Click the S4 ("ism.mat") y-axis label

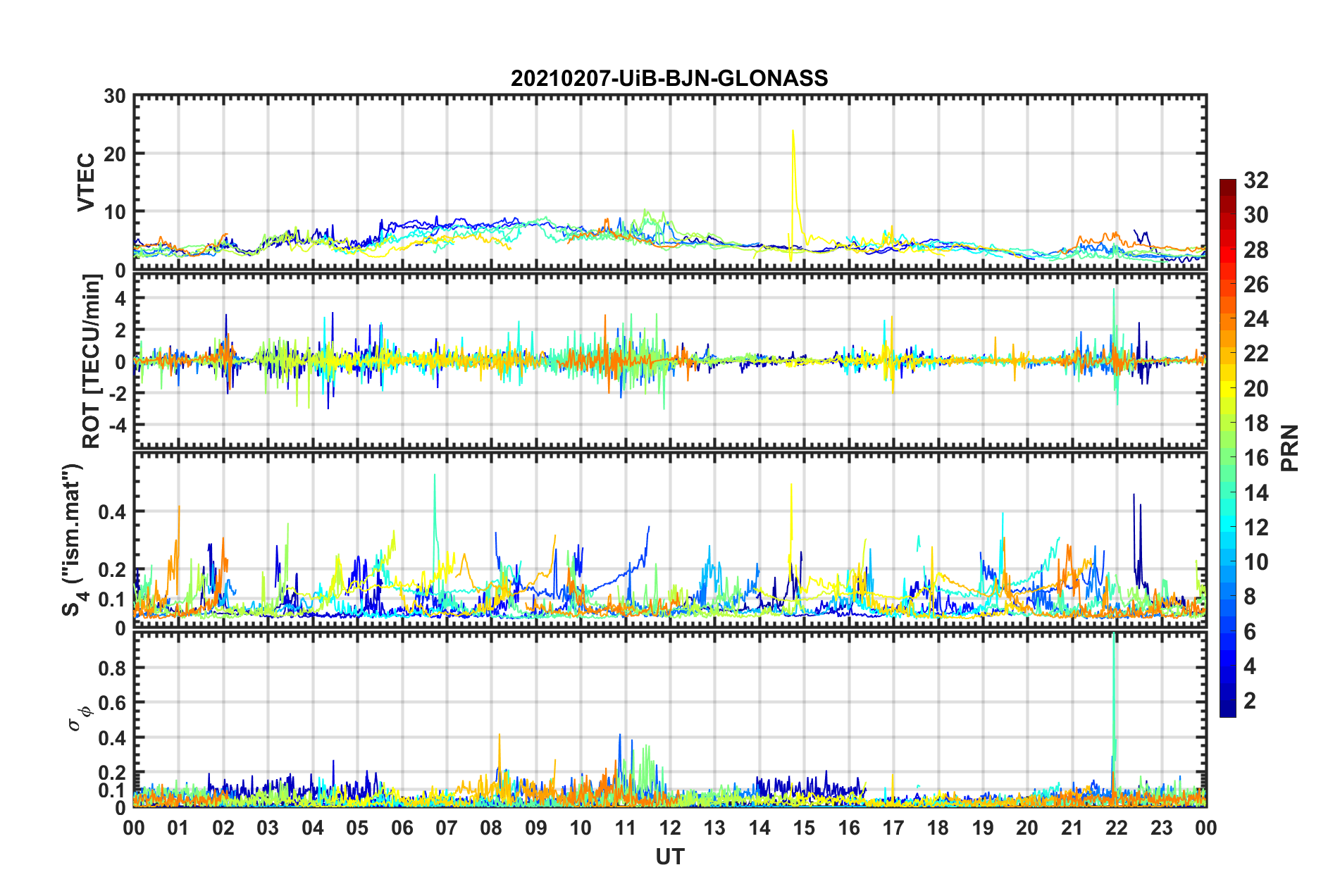(74, 540)
